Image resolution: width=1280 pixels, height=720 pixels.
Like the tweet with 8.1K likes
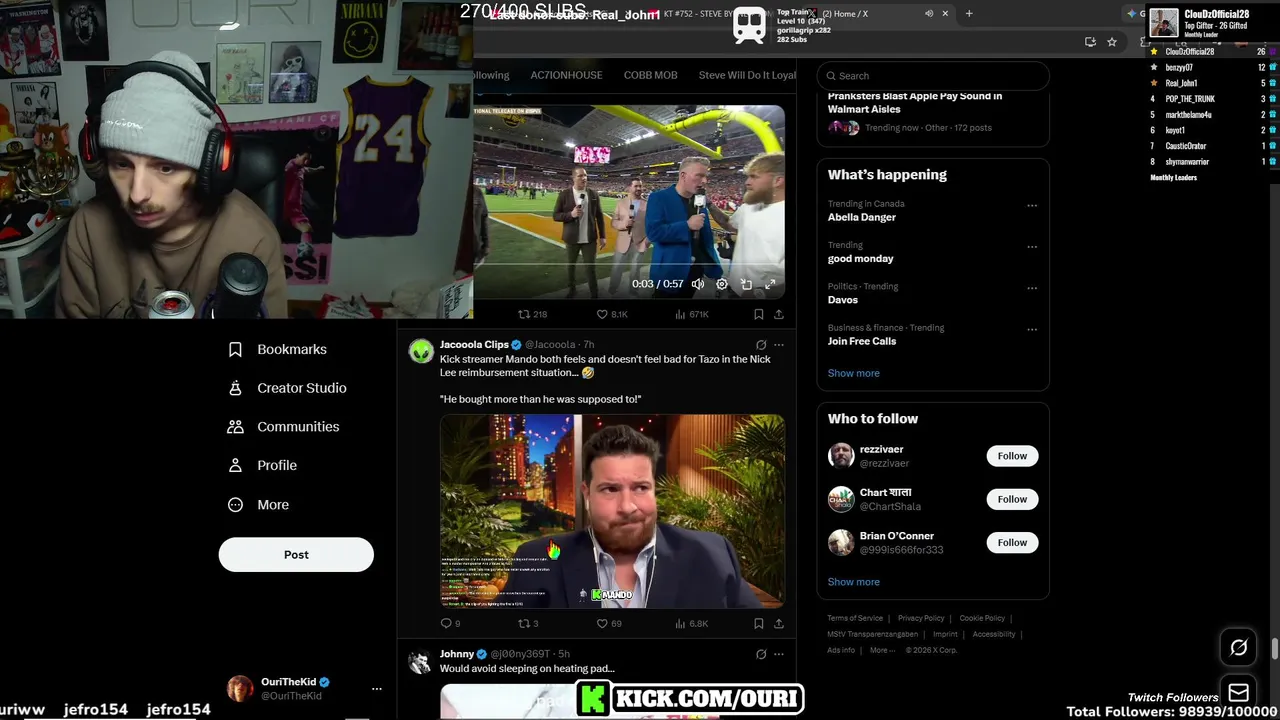(612, 314)
